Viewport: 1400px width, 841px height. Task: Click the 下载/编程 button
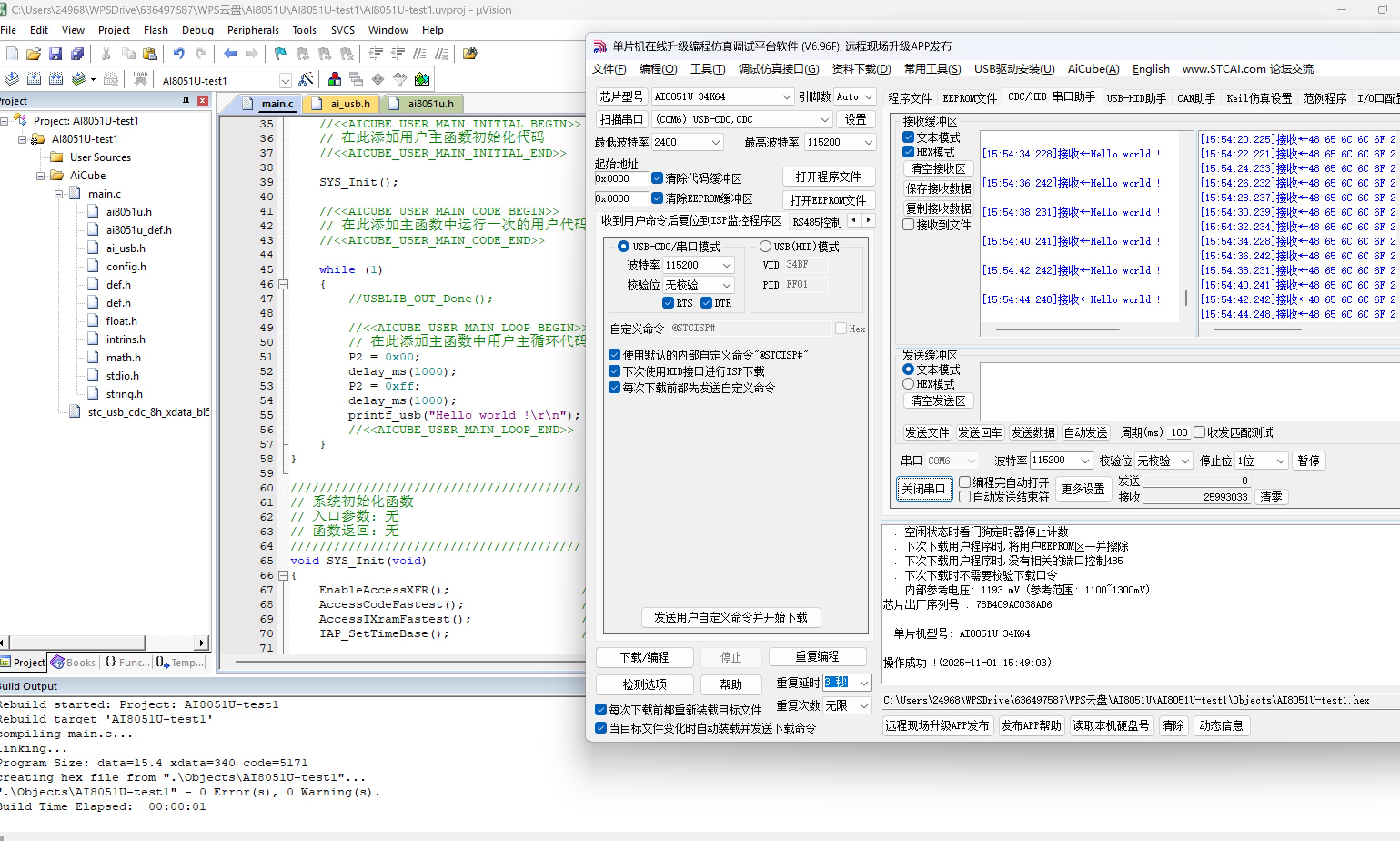pos(645,658)
